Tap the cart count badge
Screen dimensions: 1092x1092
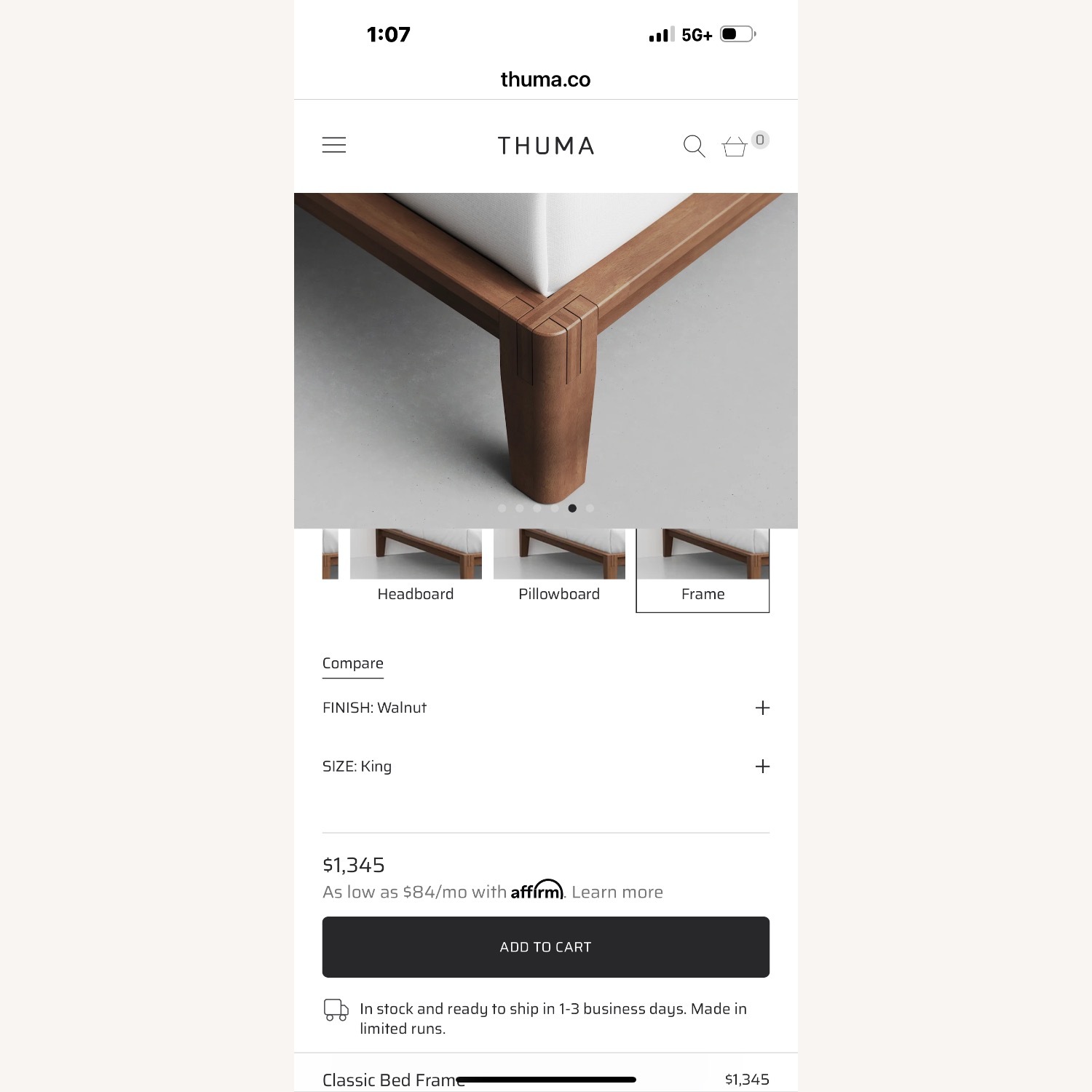click(x=760, y=140)
